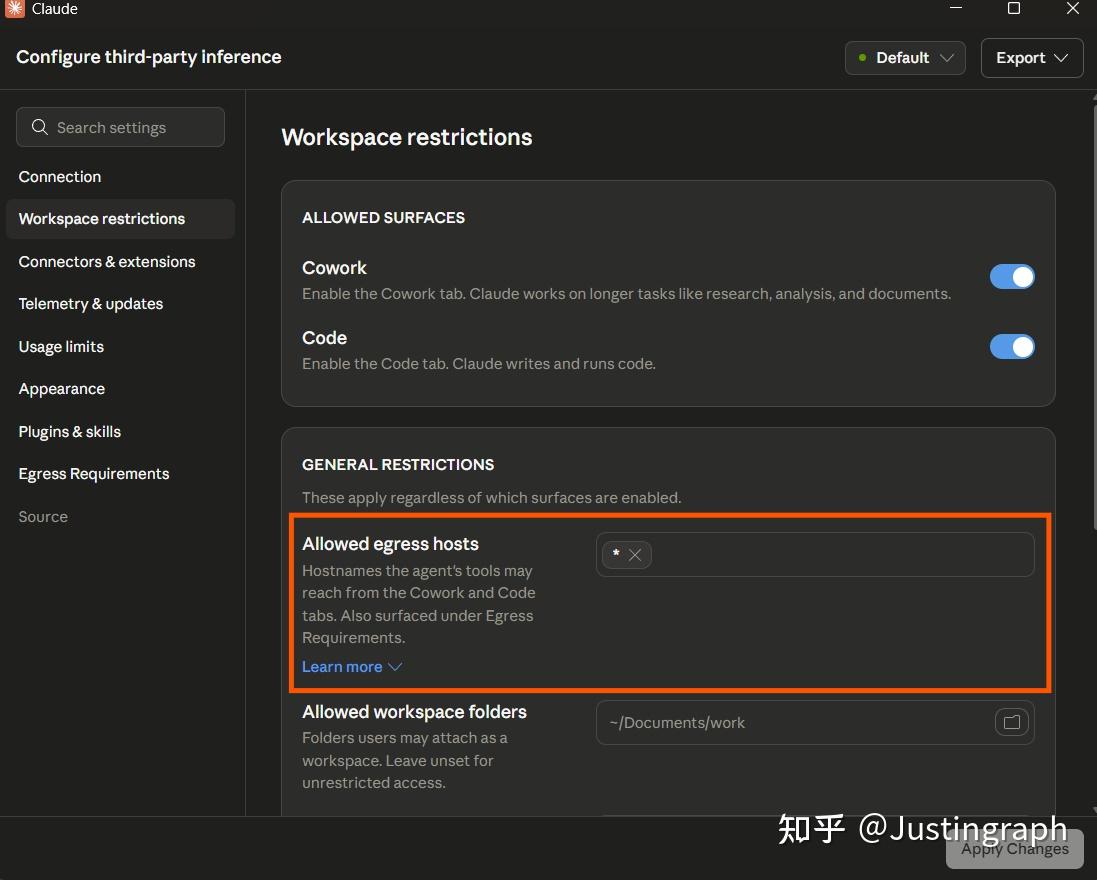1097x880 pixels.
Task: Select Telemetry & updates in sidebar
Action: pyautogui.click(x=91, y=304)
